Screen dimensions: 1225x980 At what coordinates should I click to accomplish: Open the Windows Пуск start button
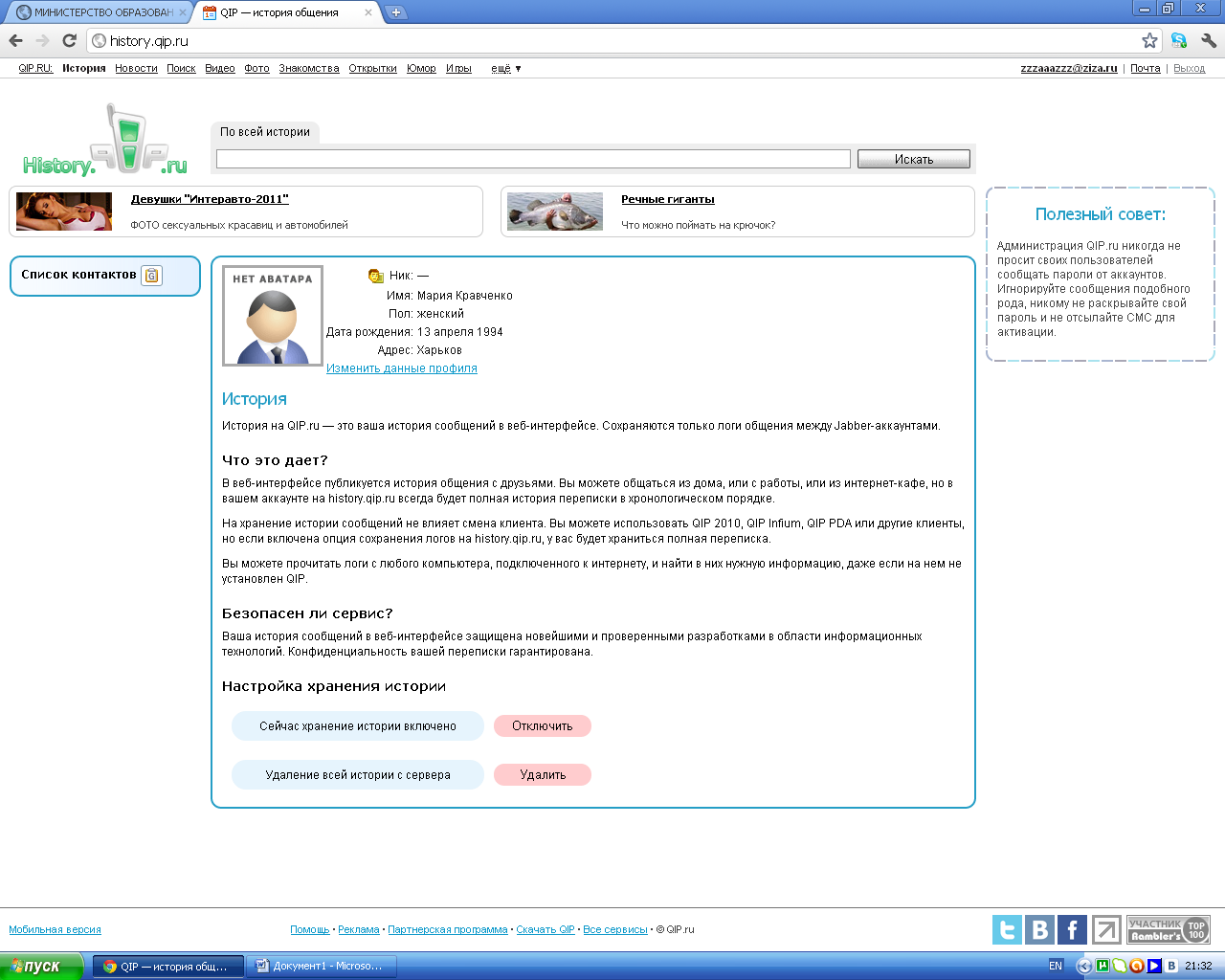point(41,966)
